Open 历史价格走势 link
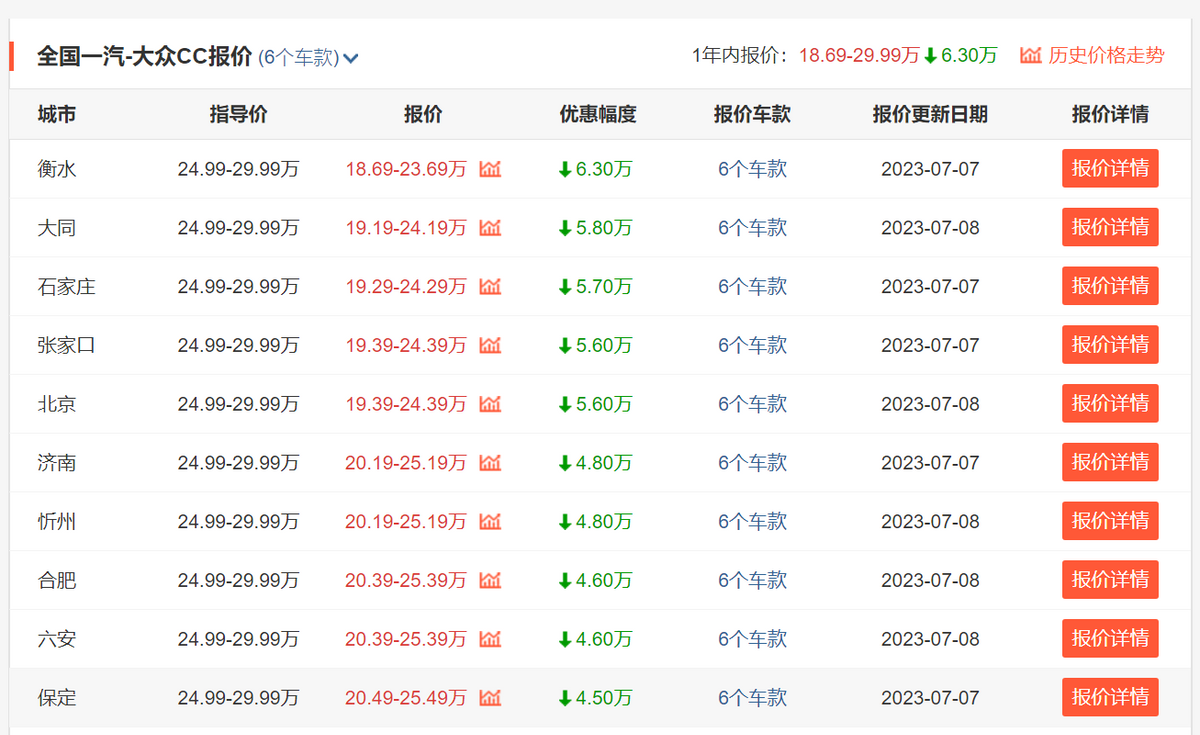The height and width of the screenshot is (735, 1200). [1092, 55]
